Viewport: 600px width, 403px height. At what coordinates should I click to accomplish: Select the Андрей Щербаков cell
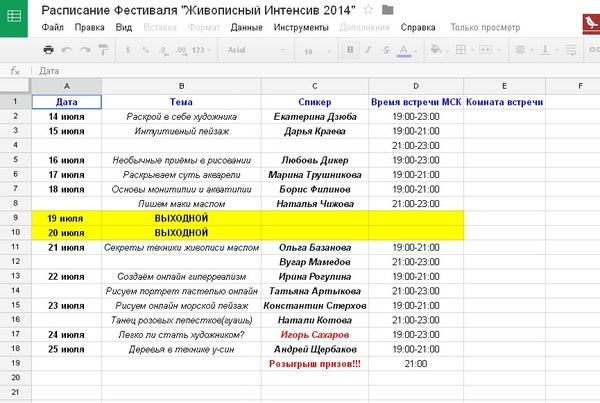pos(315,349)
